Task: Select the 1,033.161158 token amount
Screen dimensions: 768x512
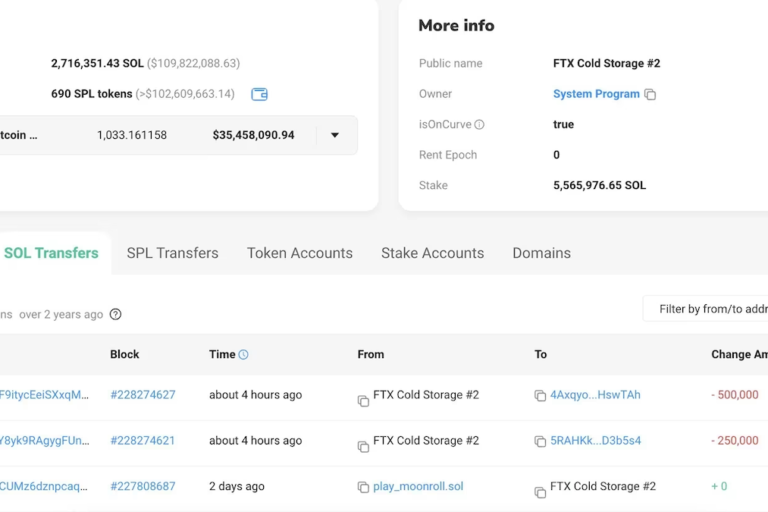Action: 132,135
